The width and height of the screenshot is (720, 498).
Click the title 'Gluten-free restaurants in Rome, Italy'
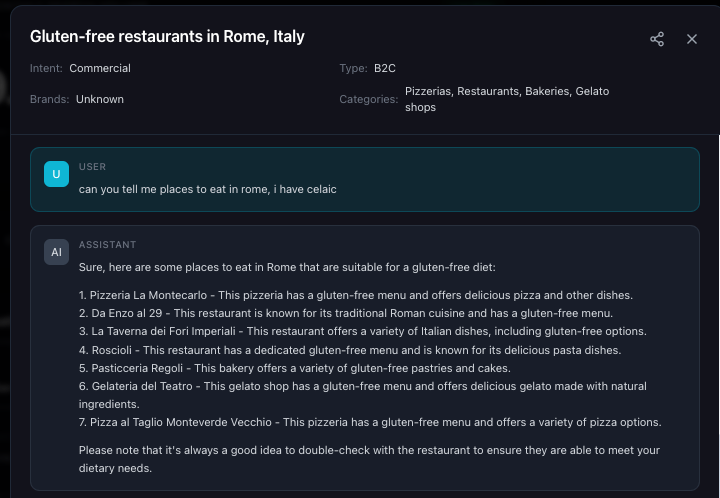tap(167, 37)
